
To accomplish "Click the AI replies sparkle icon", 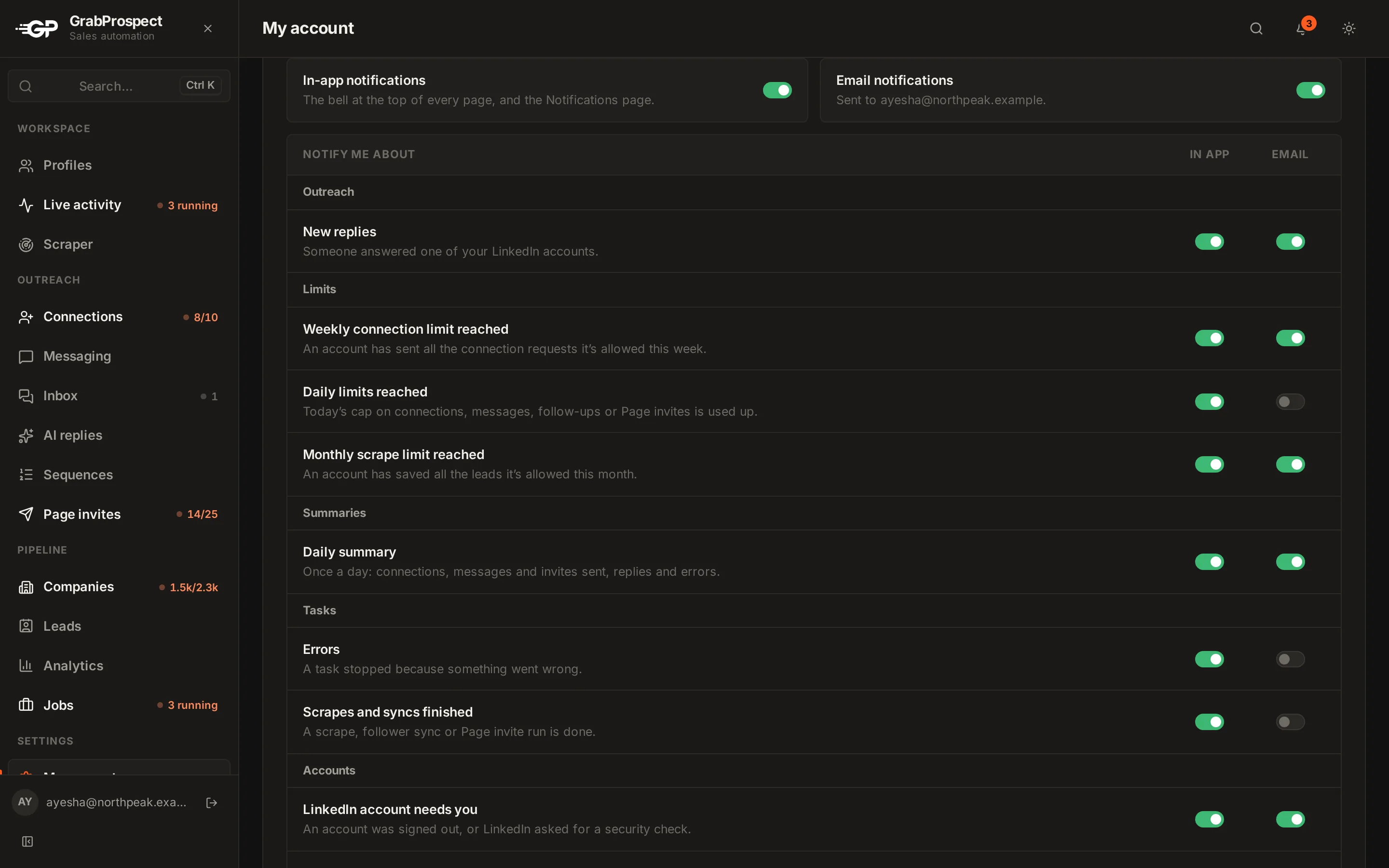I will tap(26, 436).
